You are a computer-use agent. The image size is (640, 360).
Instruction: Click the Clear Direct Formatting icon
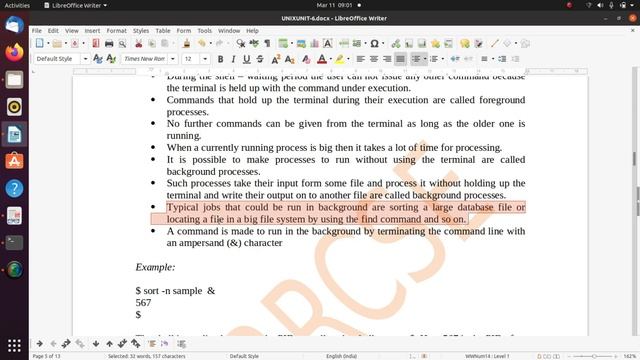pos(306,59)
